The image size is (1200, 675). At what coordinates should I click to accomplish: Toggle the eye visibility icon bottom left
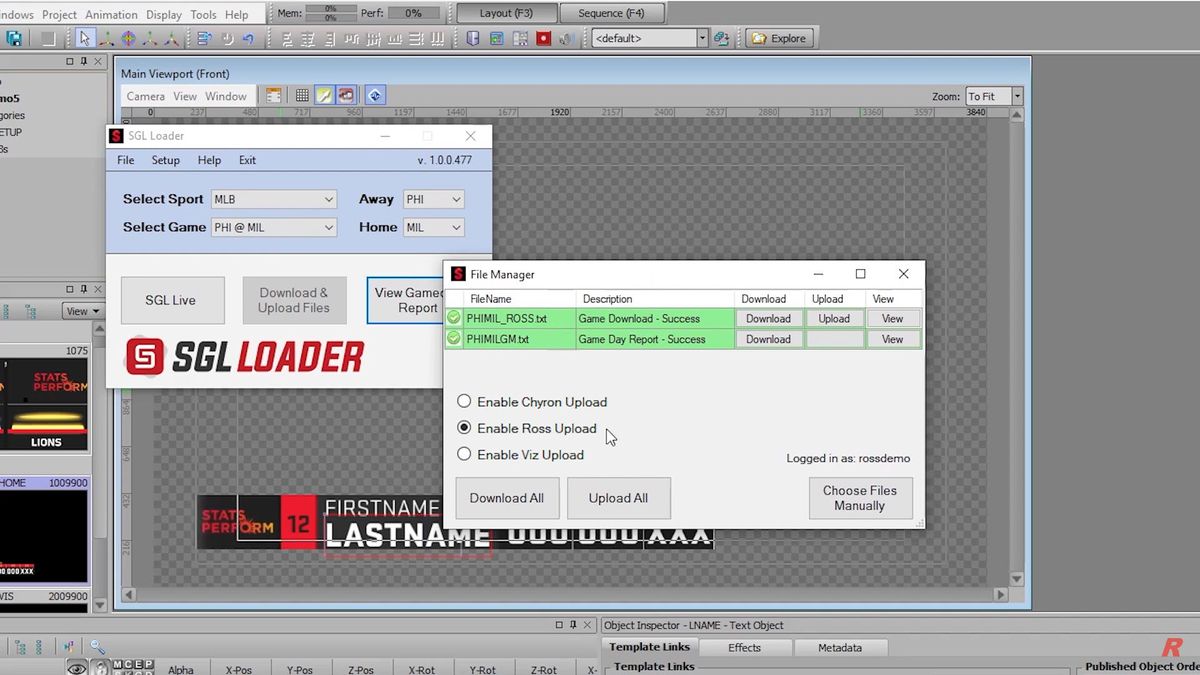coord(77,666)
